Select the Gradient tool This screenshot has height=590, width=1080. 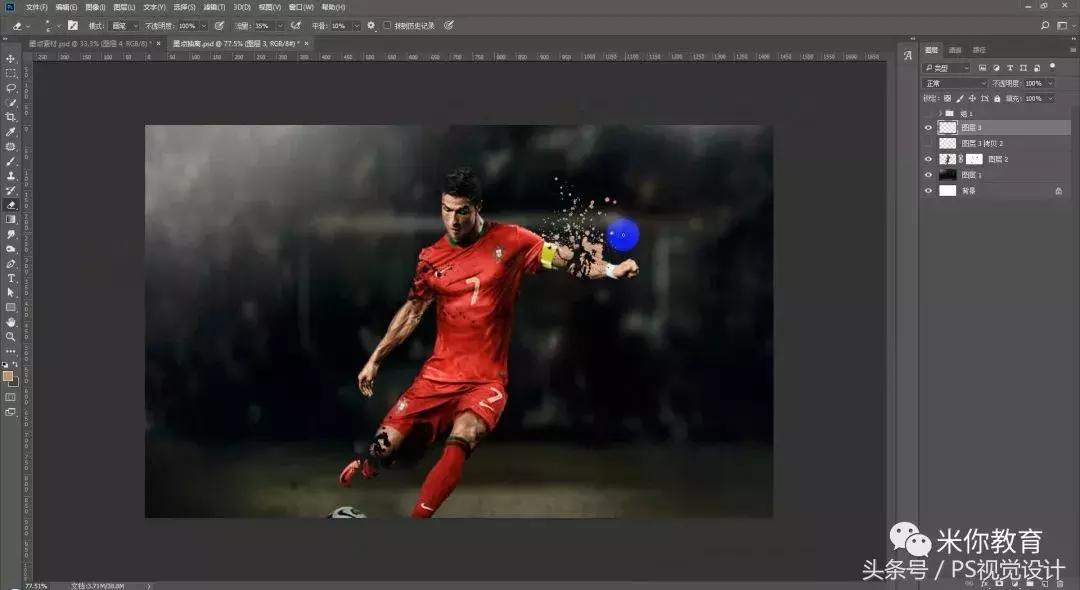(11, 219)
